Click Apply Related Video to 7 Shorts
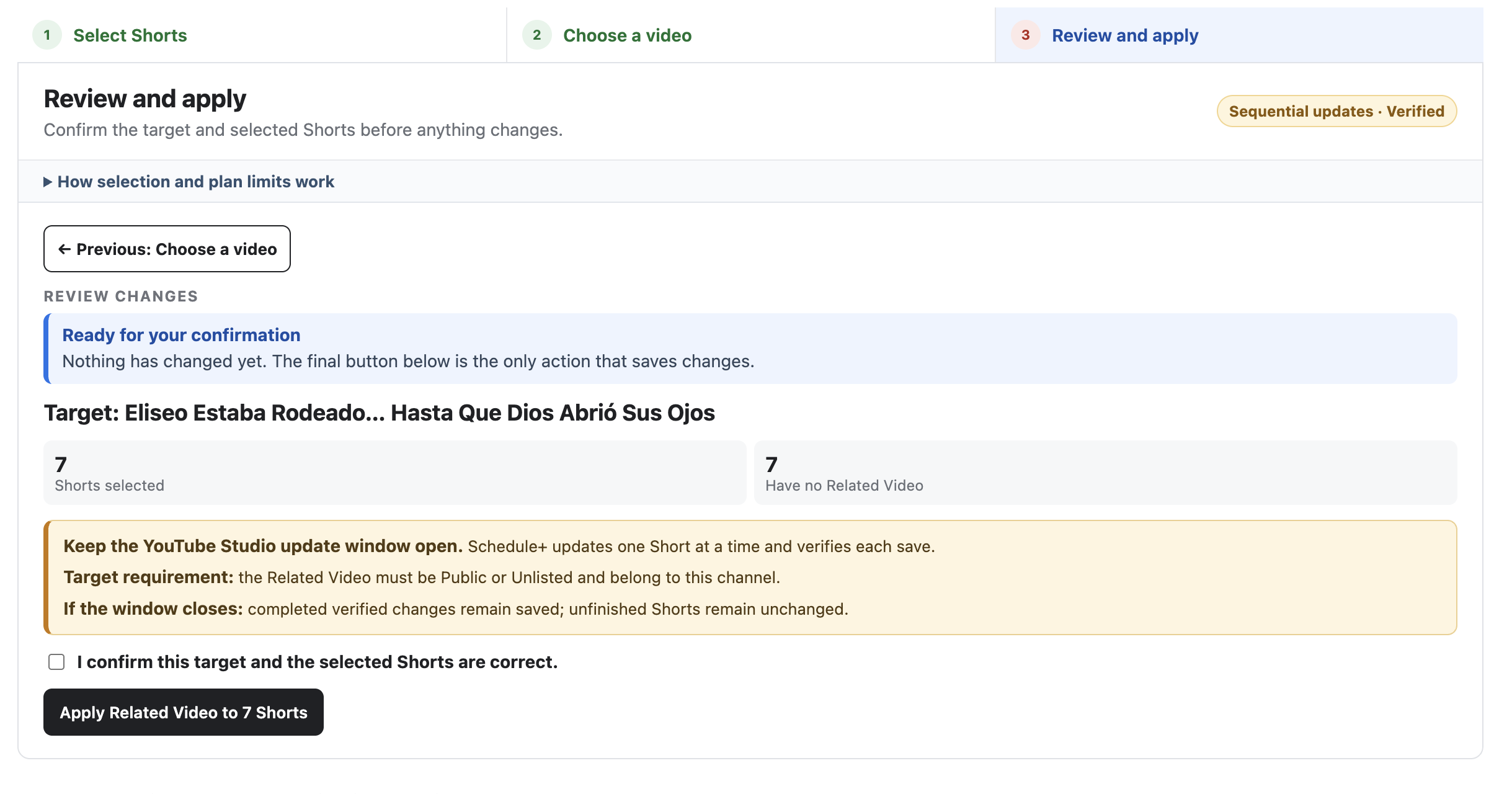Image resolution: width=1512 pixels, height=794 pixels. (x=184, y=712)
